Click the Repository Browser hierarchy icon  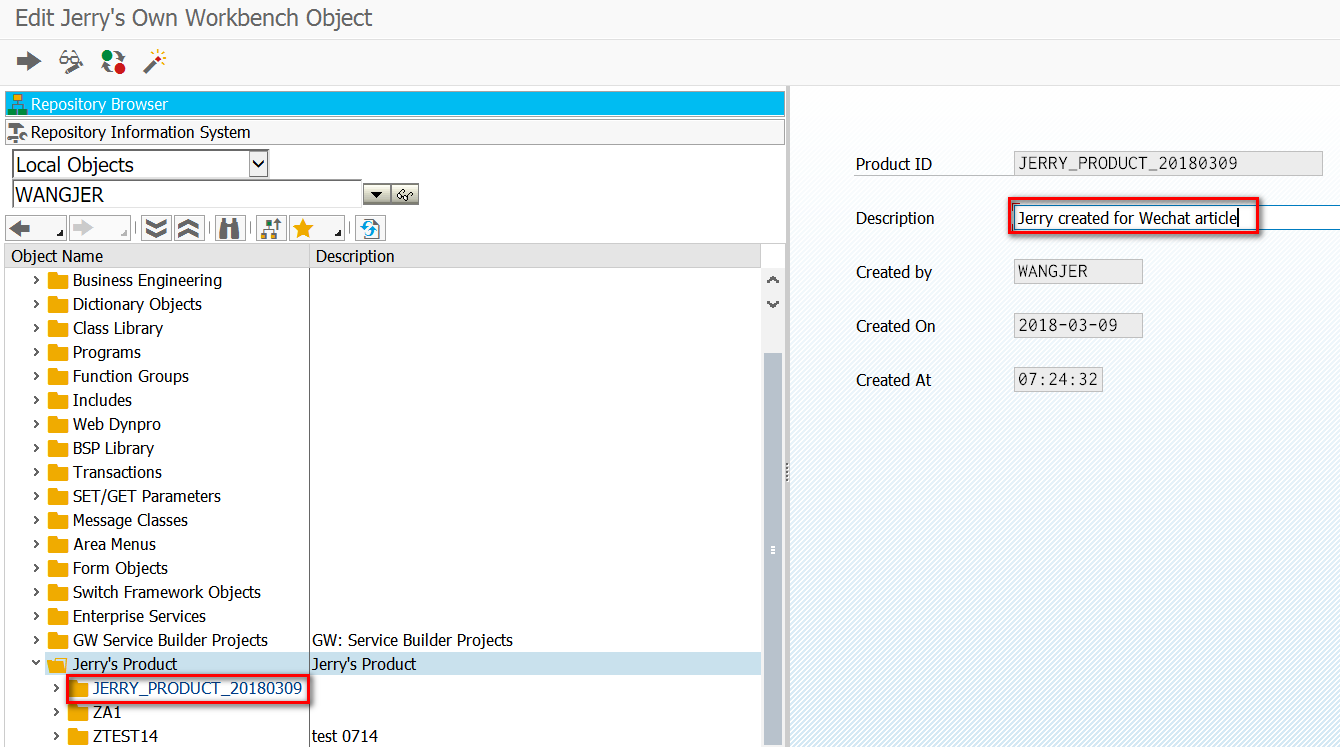17,104
